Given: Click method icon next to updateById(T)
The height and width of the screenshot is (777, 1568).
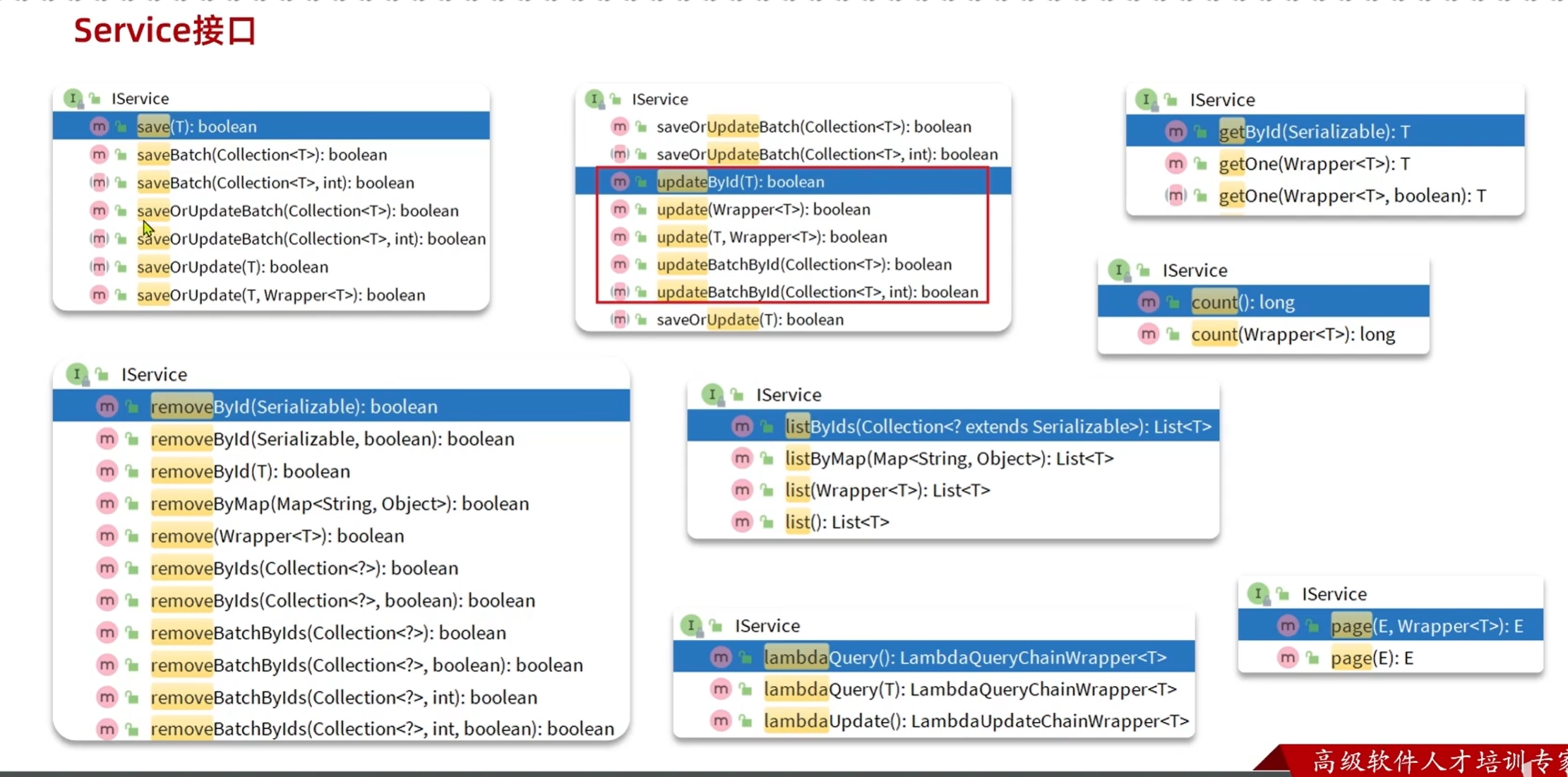Looking at the screenshot, I should click(619, 182).
